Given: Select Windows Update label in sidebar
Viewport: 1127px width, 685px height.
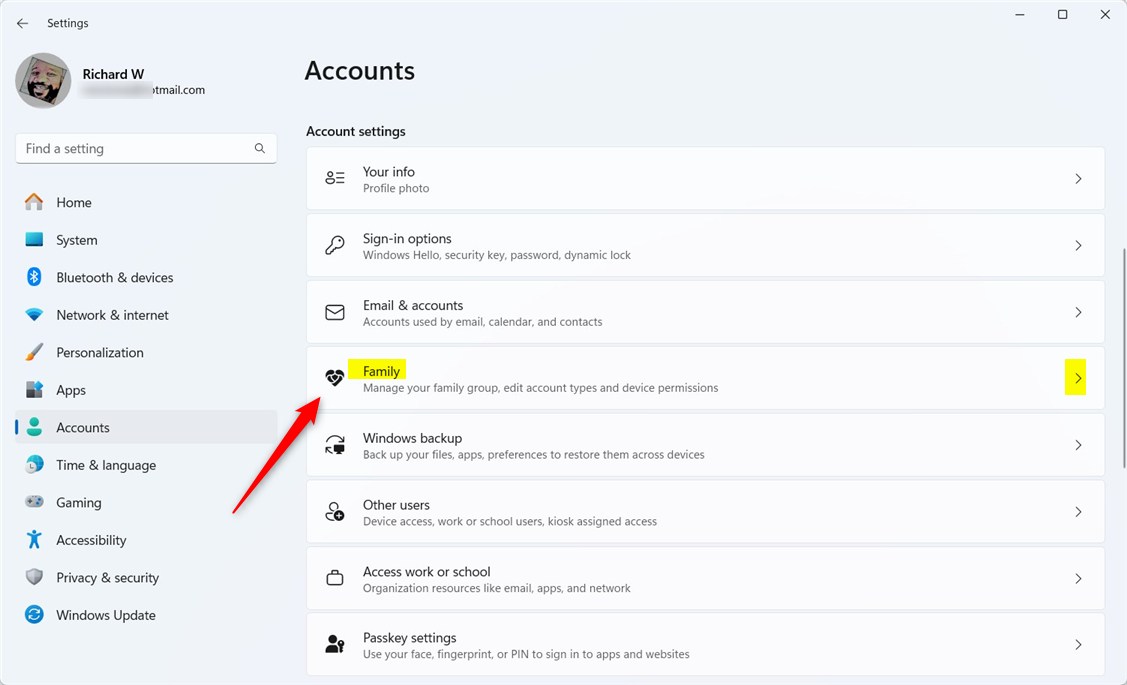Looking at the screenshot, I should tap(106, 615).
